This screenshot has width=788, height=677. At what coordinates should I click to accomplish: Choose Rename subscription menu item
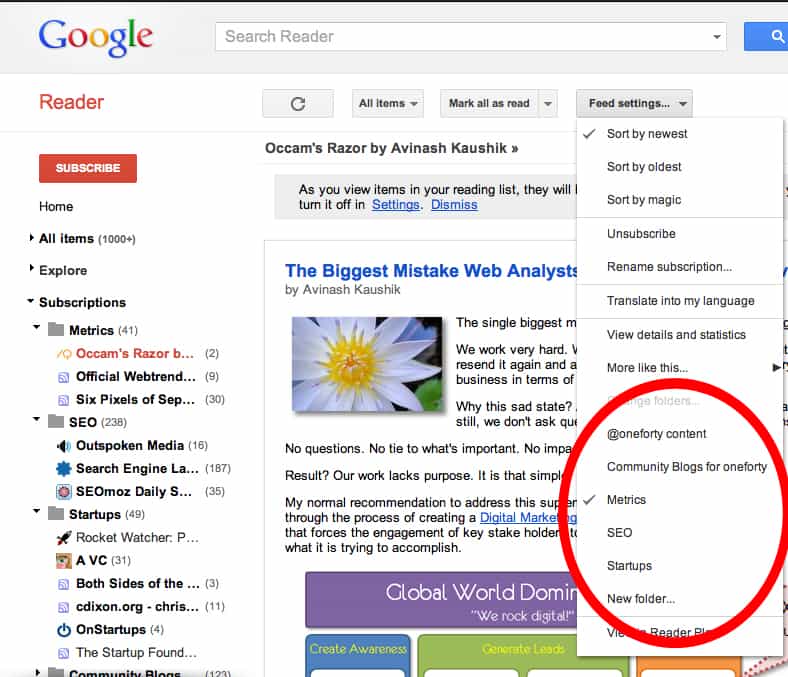coord(680,267)
